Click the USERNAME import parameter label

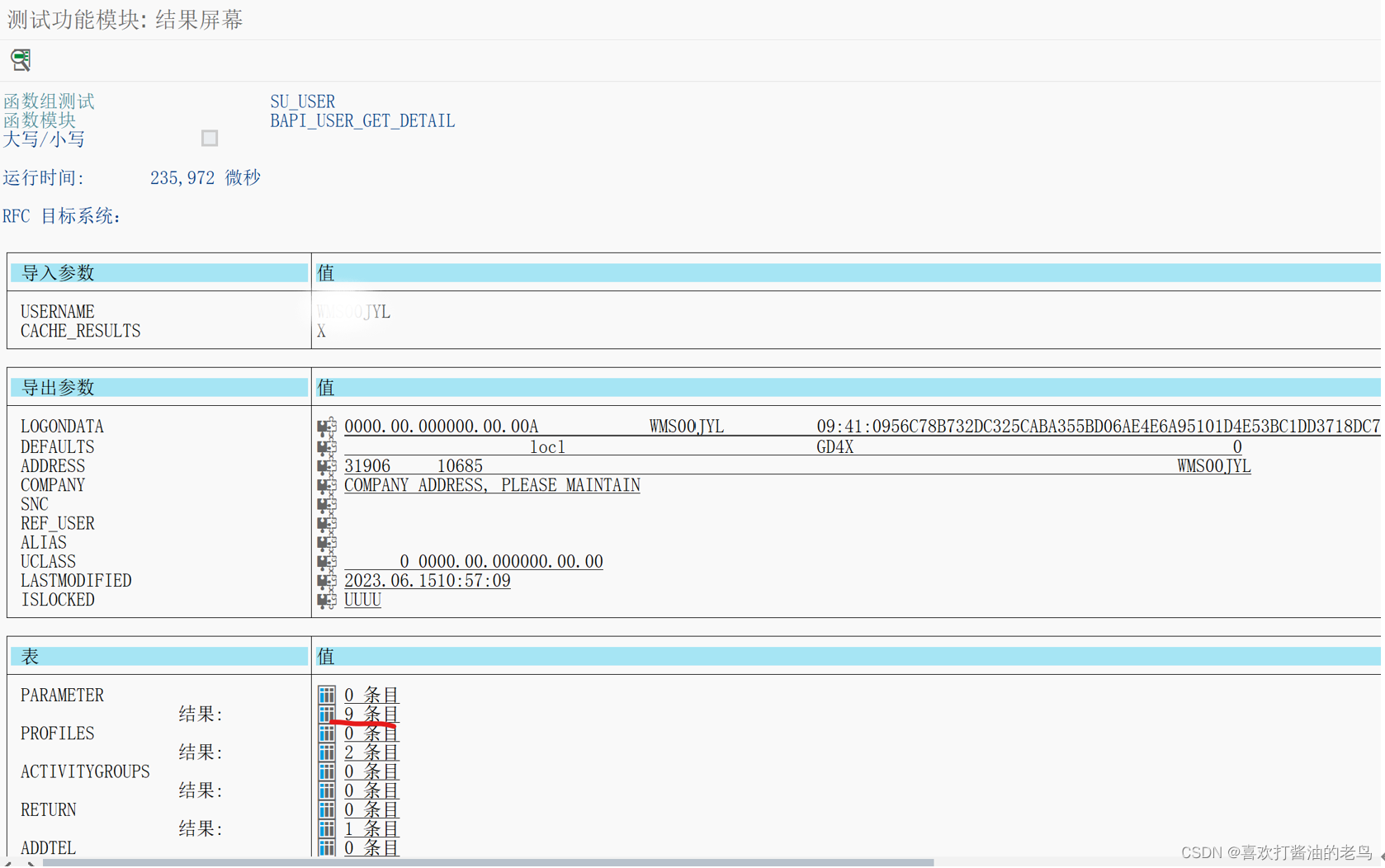pyautogui.click(x=58, y=312)
